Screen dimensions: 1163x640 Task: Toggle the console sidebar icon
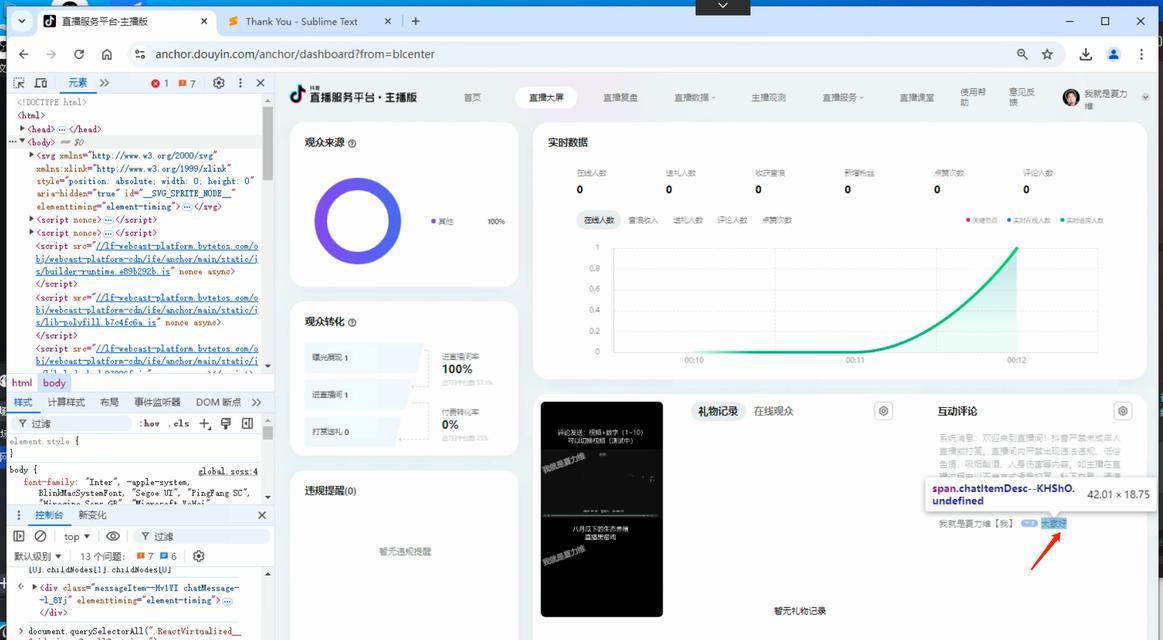pos(19,536)
